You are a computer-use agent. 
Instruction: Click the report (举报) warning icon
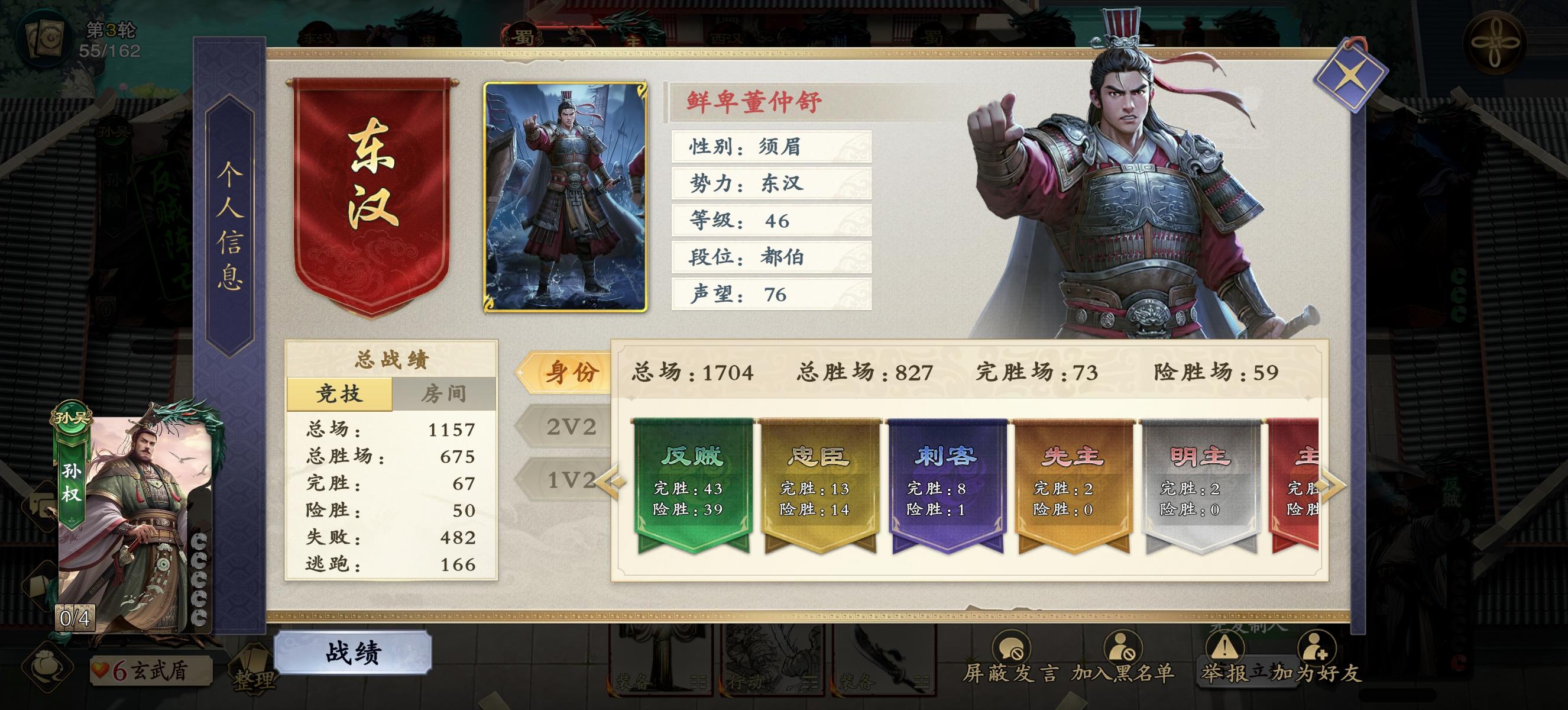(x=1223, y=648)
